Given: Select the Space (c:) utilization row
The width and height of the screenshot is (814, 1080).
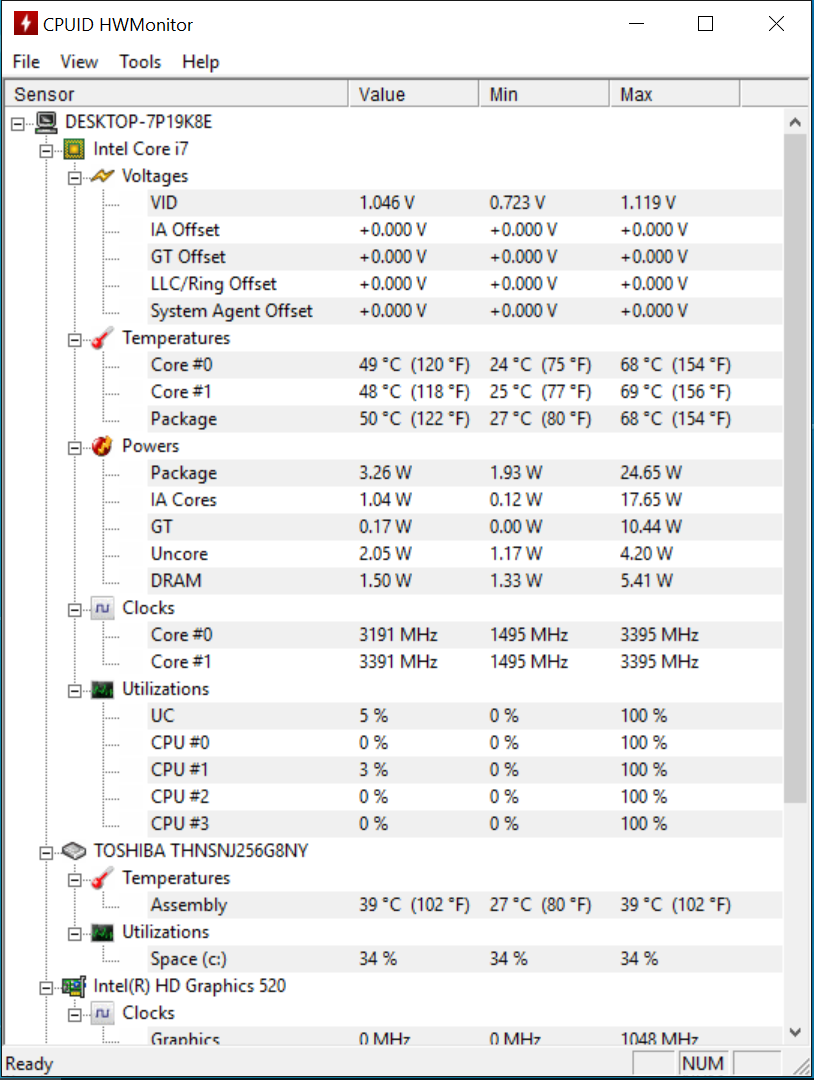Looking at the screenshot, I should tap(466, 959).
